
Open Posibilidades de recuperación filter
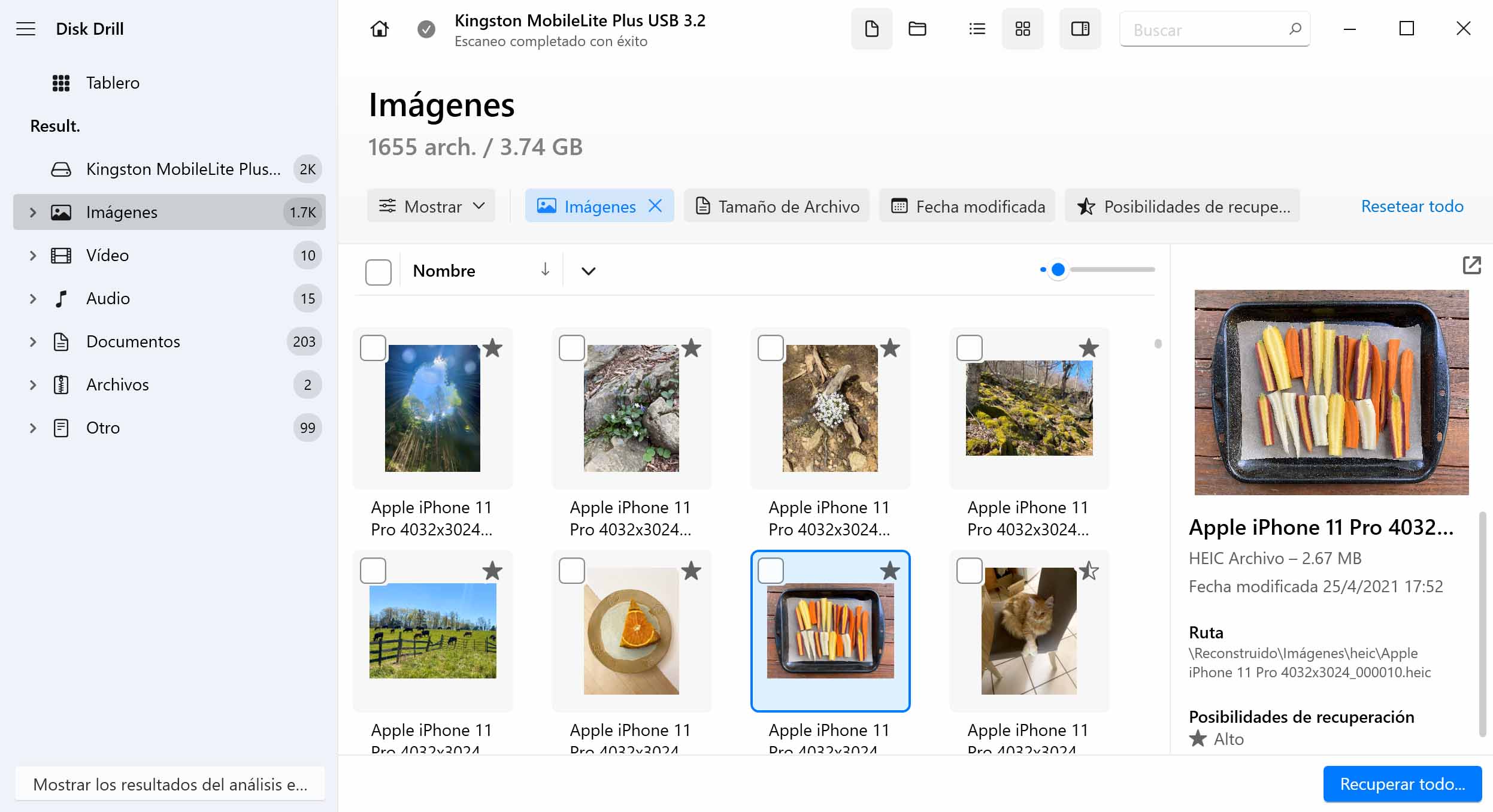[x=1182, y=206]
